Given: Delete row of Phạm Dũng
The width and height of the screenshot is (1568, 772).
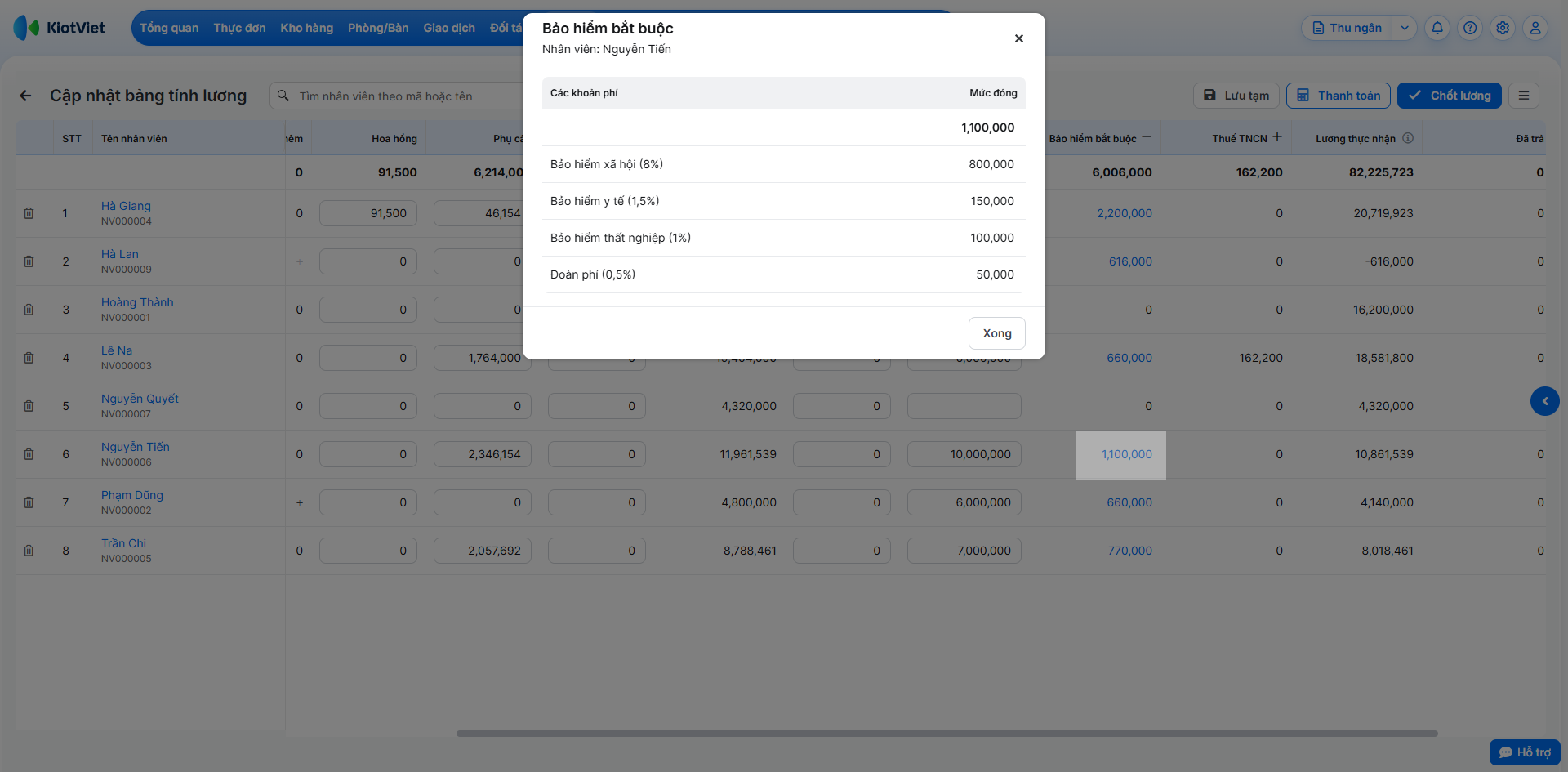Looking at the screenshot, I should (x=29, y=502).
